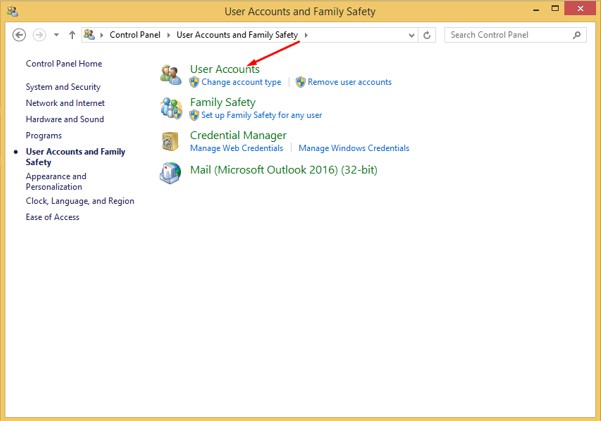Open Mail (Microsoft Outlook 2016) (32-bit)
Viewport: 601px width, 421px height.
pyautogui.click(x=284, y=170)
